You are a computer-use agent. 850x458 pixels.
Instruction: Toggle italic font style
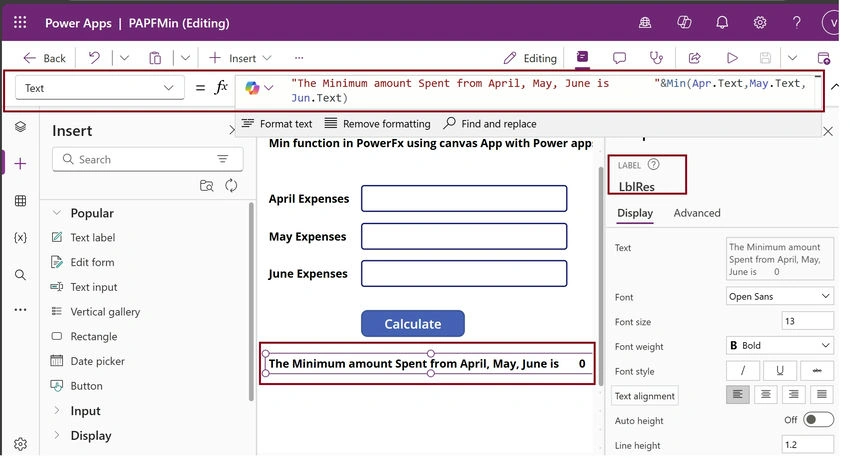743,371
